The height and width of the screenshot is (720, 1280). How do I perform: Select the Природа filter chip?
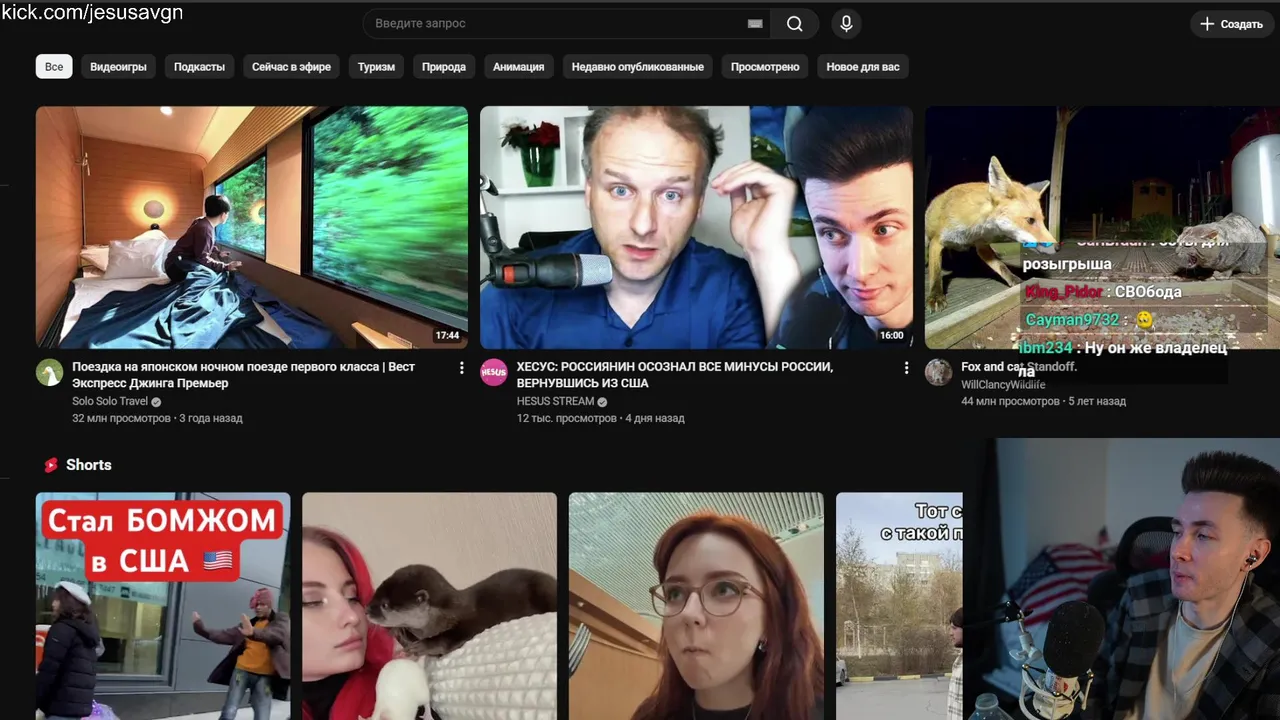click(444, 67)
